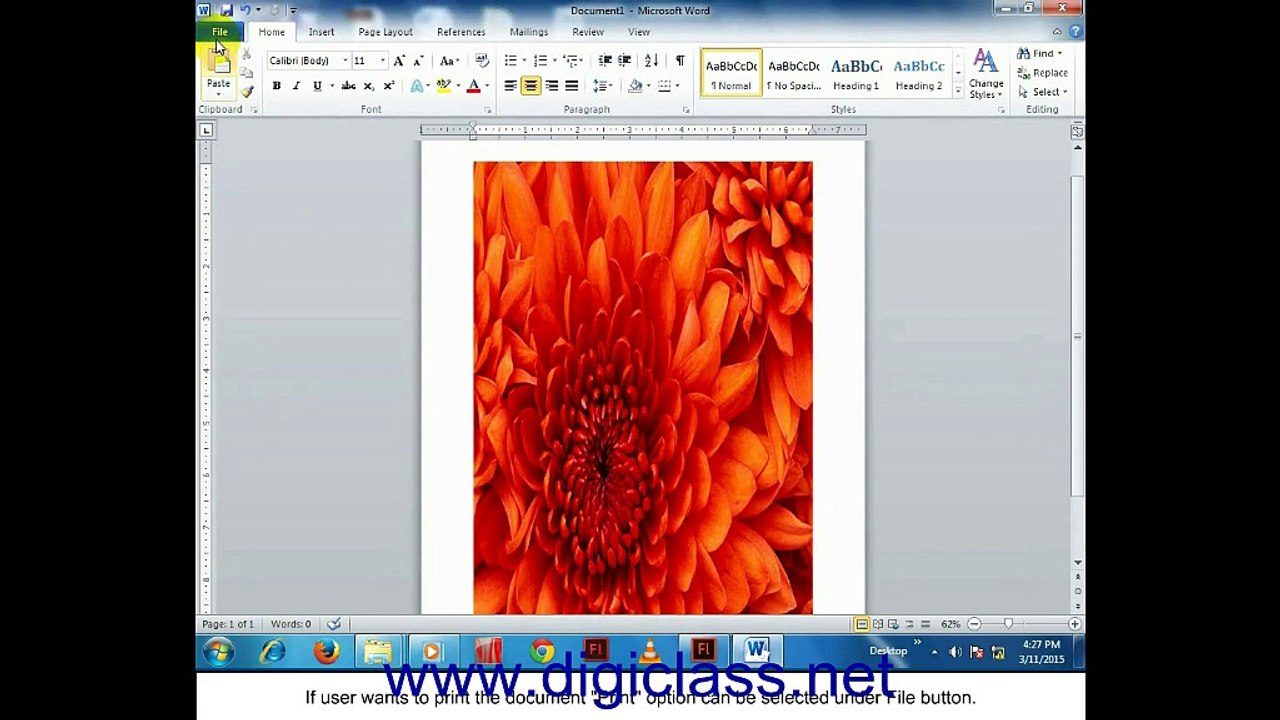This screenshot has width=1280, height=720.
Task: Click the proofing check icon in status bar
Action: click(334, 624)
